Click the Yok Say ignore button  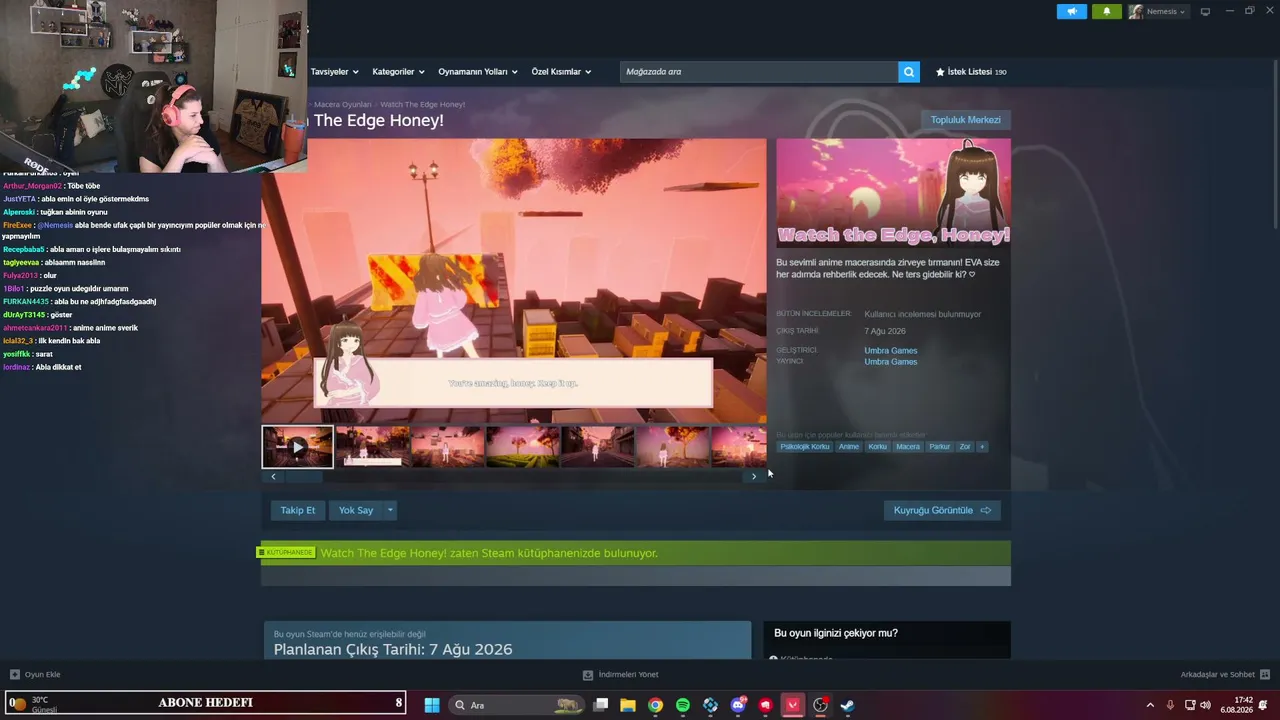[356, 510]
